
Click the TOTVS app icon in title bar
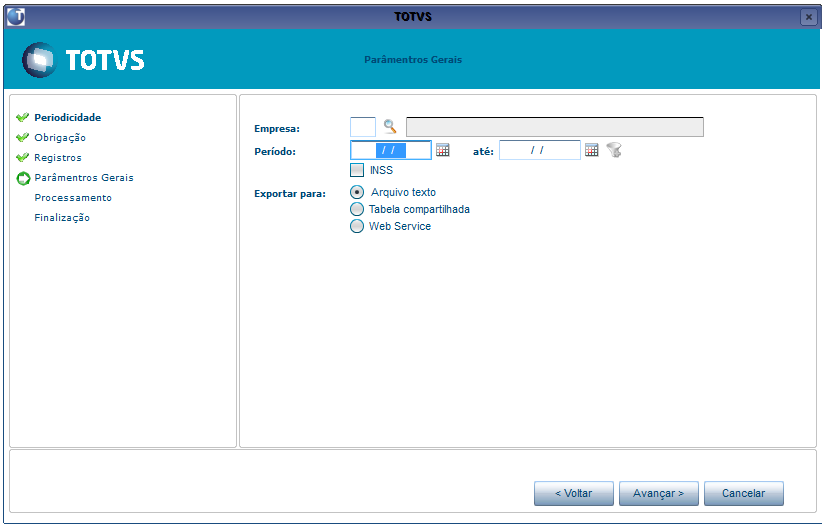pyautogui.click(x=16, y=16)
